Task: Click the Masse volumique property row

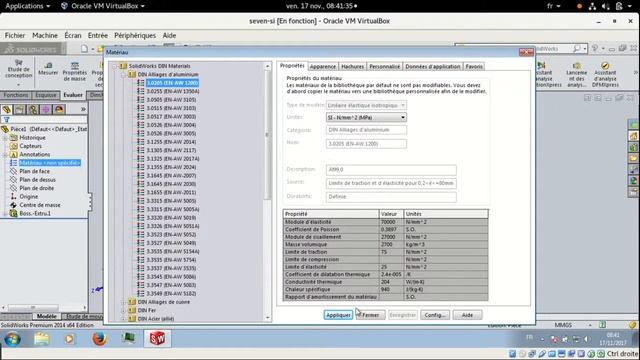Action: pyautogui.click(x=385, y=244)
